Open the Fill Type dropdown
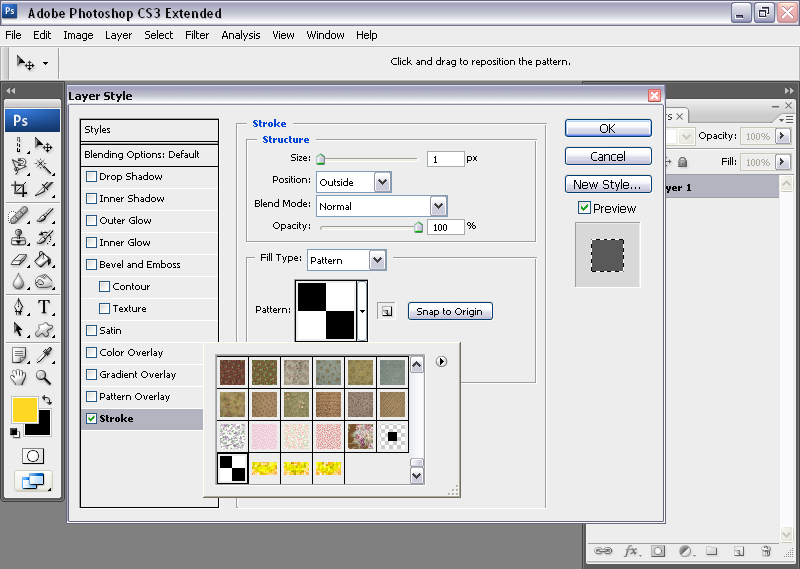The width and height of the screenshot is (800, 569). point(377,260)
